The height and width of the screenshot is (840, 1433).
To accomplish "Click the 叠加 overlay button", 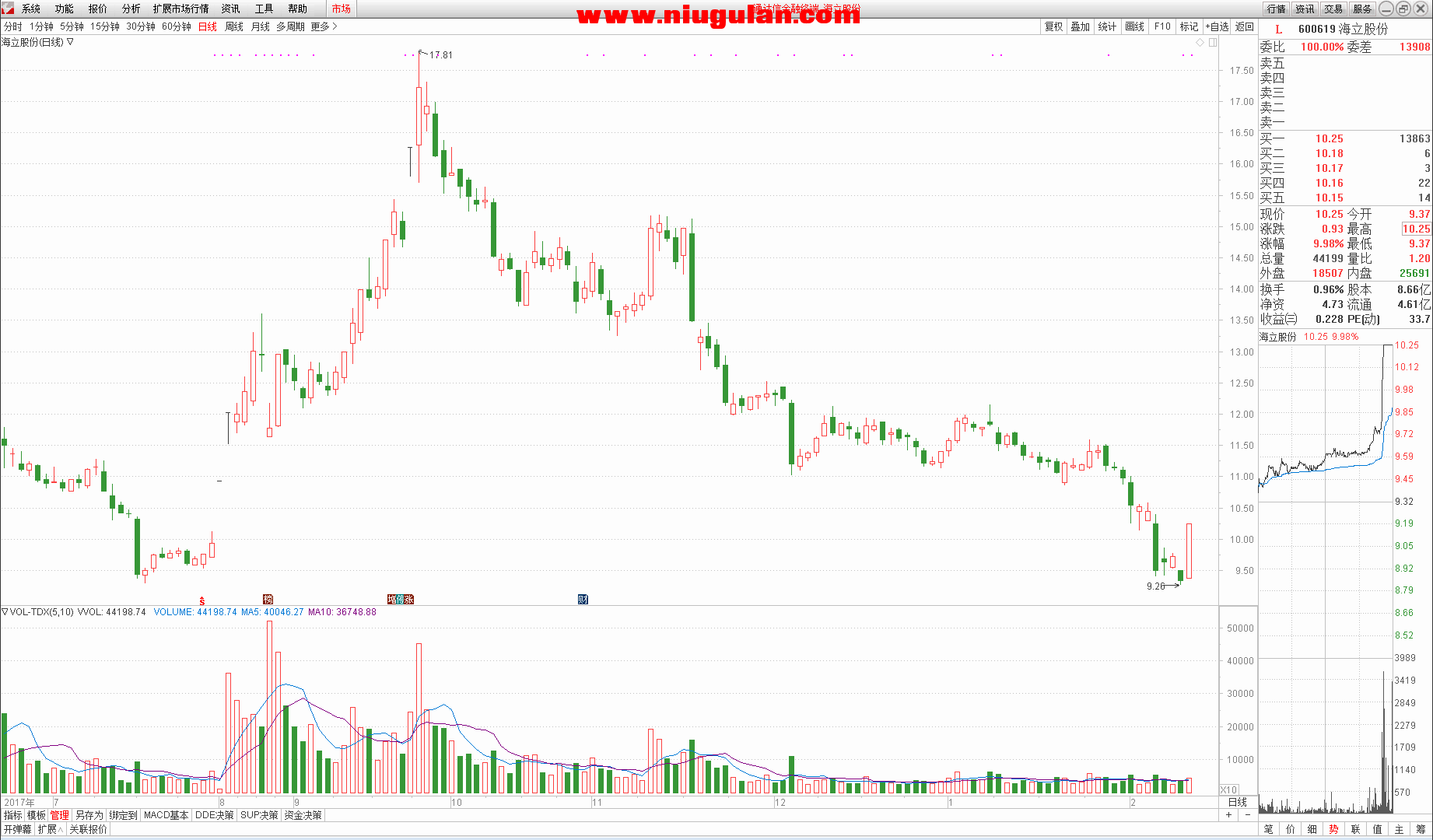I will coord(1081,26).
